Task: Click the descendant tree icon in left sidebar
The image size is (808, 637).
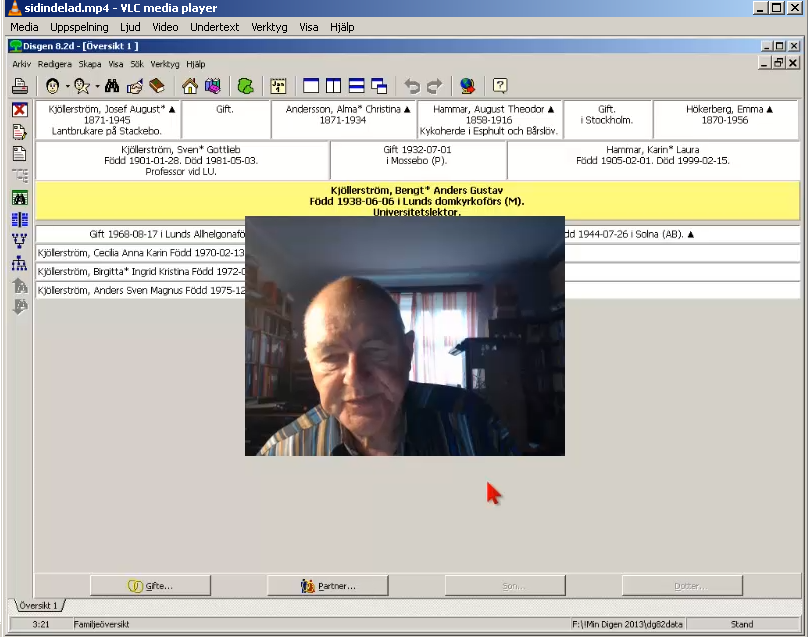Action: [x=19, y=264]
